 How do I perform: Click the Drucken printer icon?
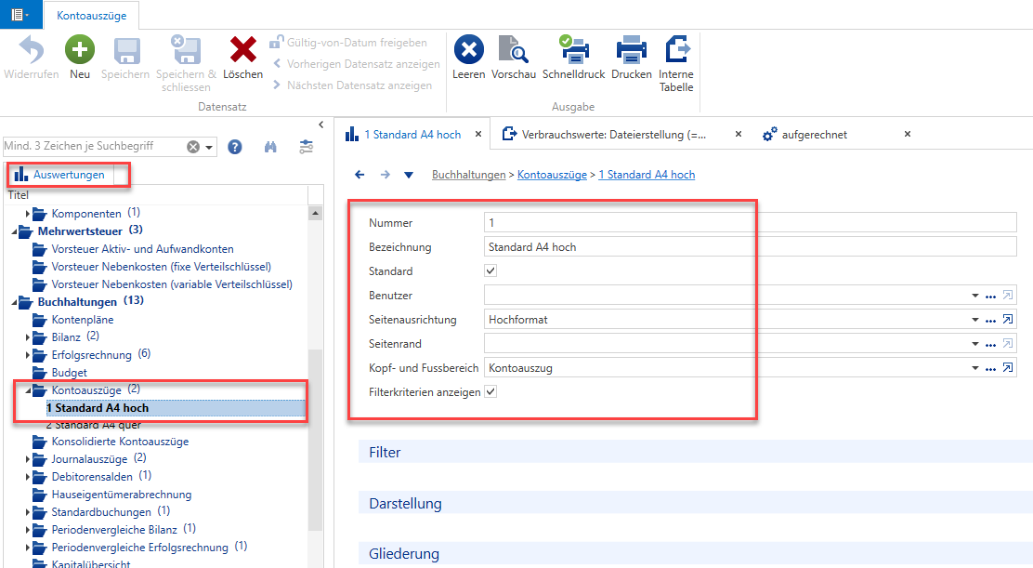[x=631, y=50]
